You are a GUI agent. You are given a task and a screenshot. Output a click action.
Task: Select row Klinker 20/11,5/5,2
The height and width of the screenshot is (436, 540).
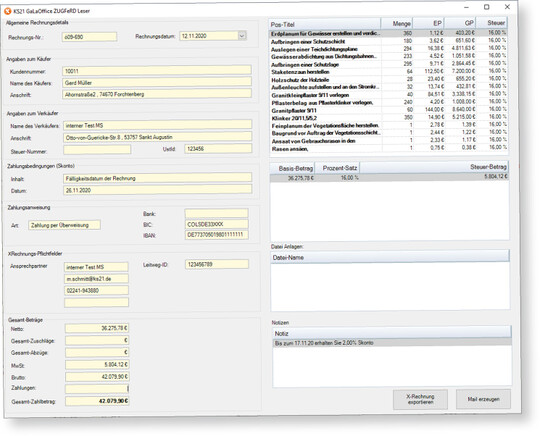388,117
